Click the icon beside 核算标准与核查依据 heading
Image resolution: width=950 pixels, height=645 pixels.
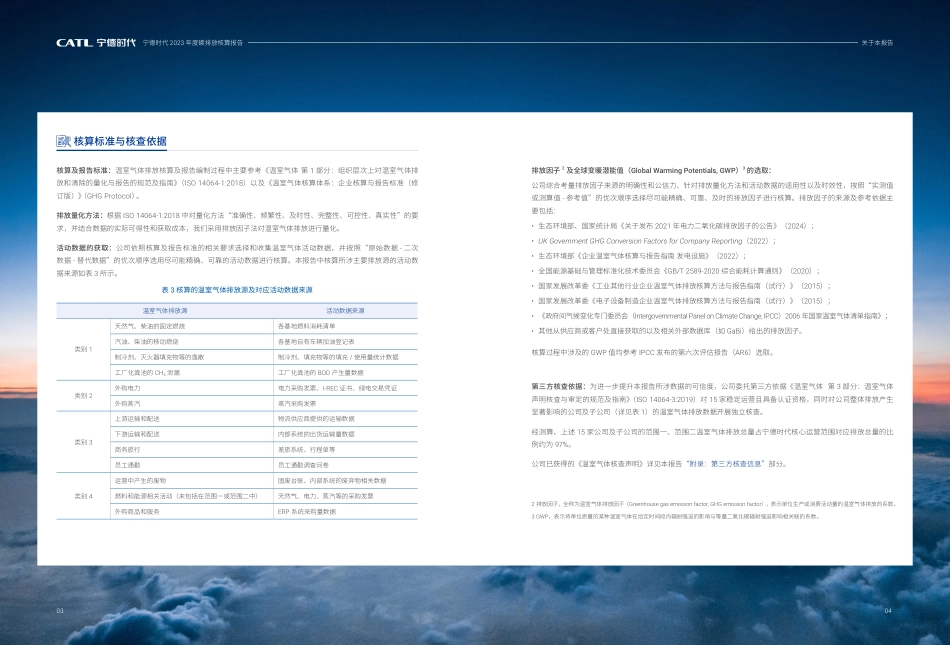63,141
